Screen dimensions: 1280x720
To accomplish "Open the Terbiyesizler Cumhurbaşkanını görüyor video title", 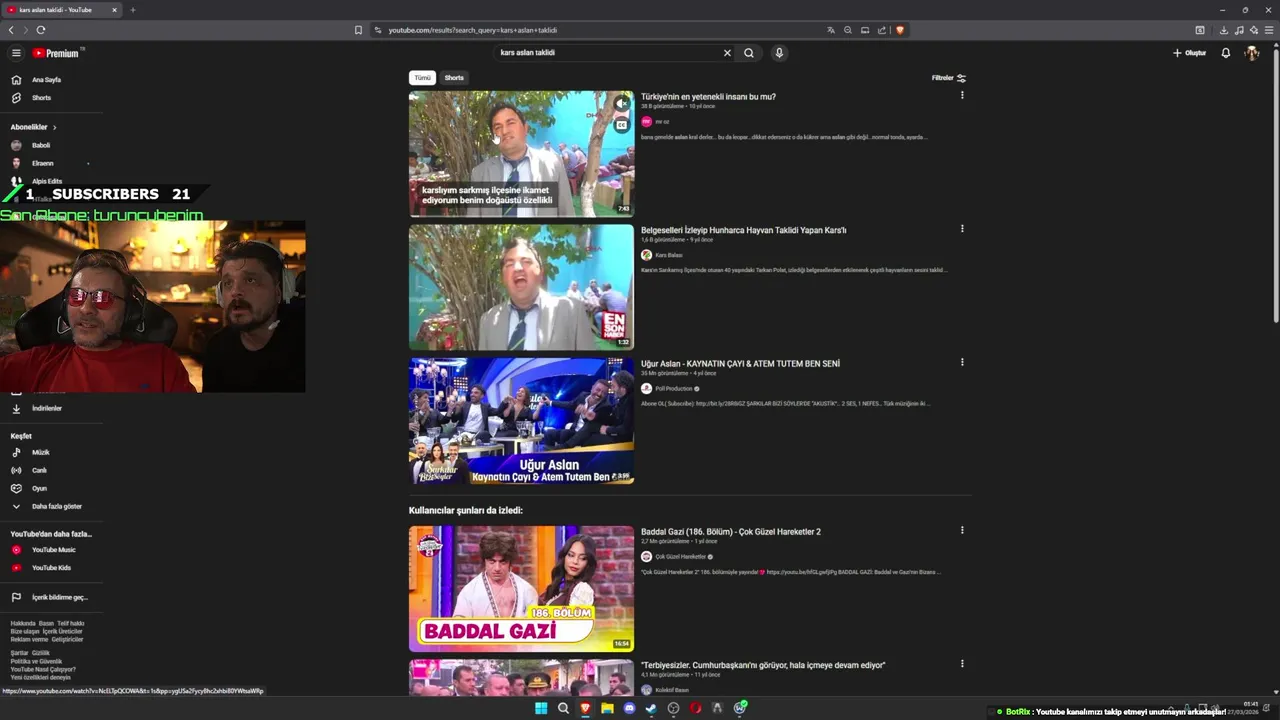I will (763, 665).
